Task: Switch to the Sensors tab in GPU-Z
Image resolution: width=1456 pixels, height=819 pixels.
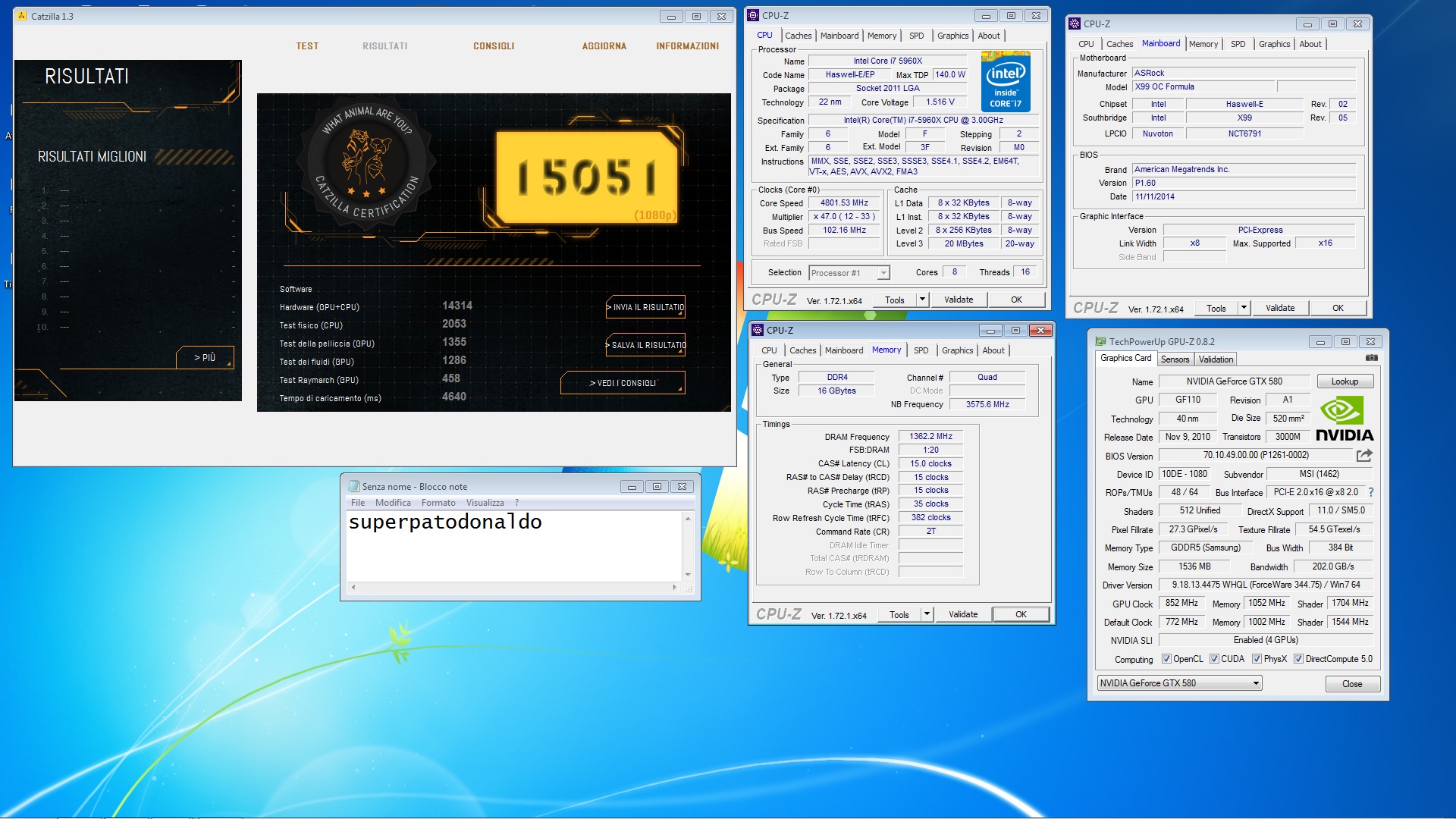Action: pyautogui.click(x=1175, y=359)
